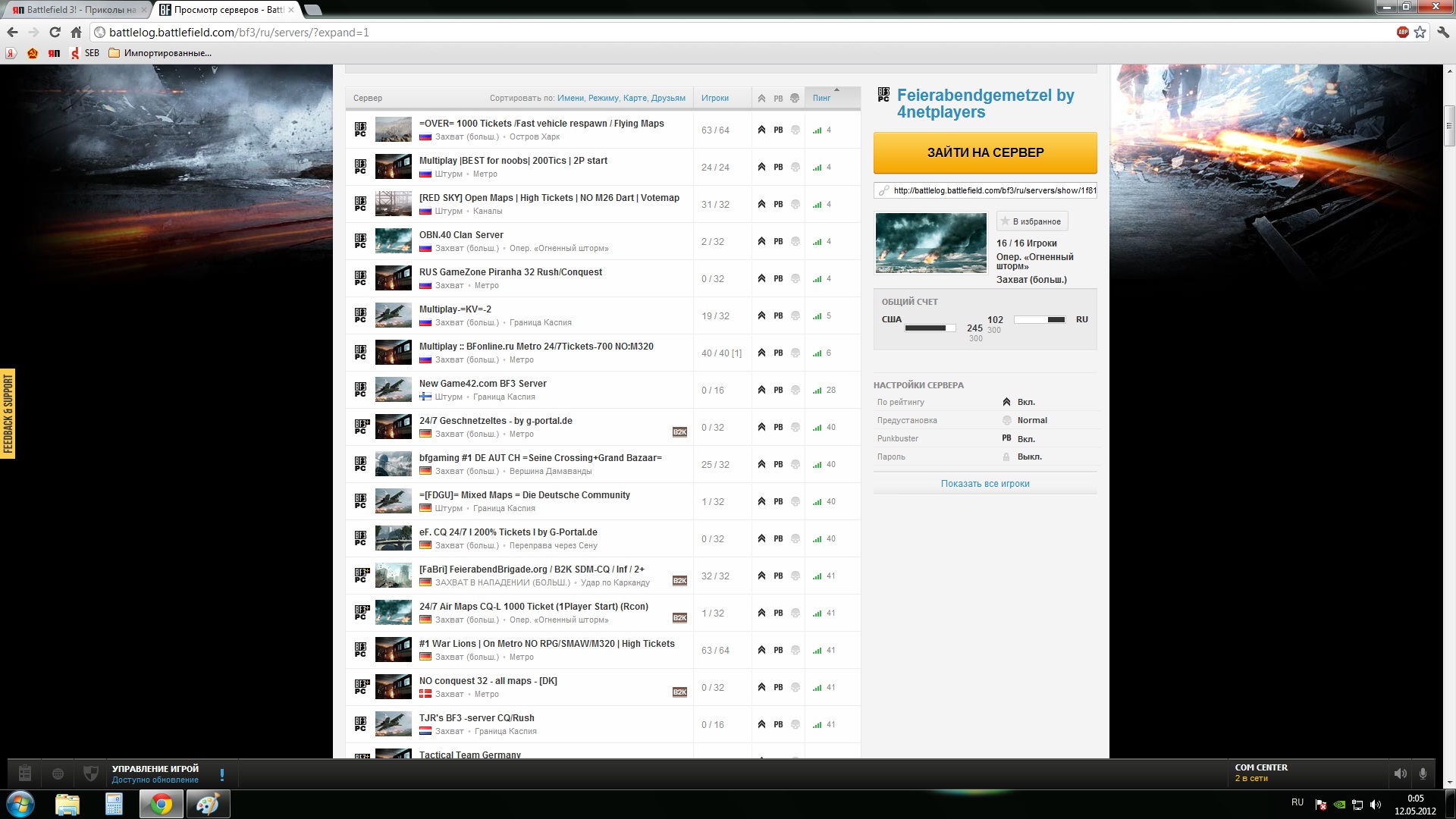
Task: Click the B2K badge on 24/7 Geschnetzeltes row
Action: [x=679, y=432]
